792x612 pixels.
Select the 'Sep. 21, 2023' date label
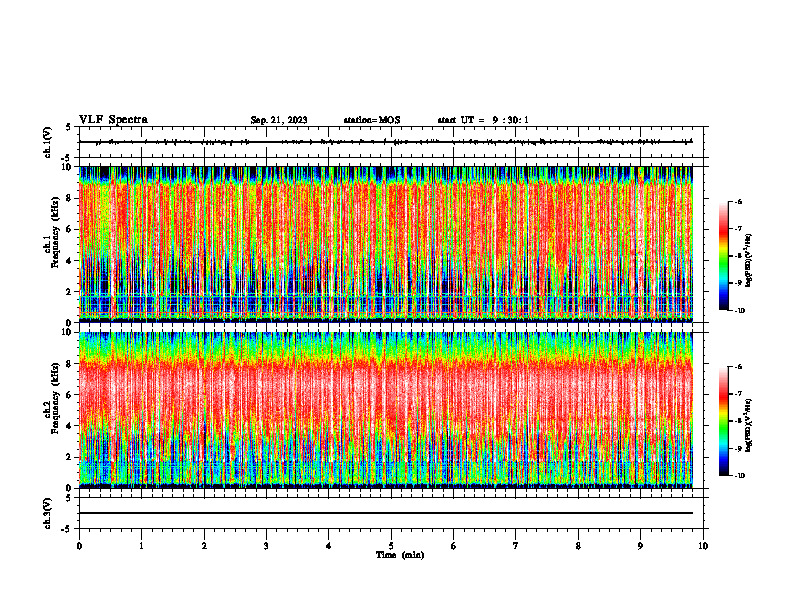[279, 120]
